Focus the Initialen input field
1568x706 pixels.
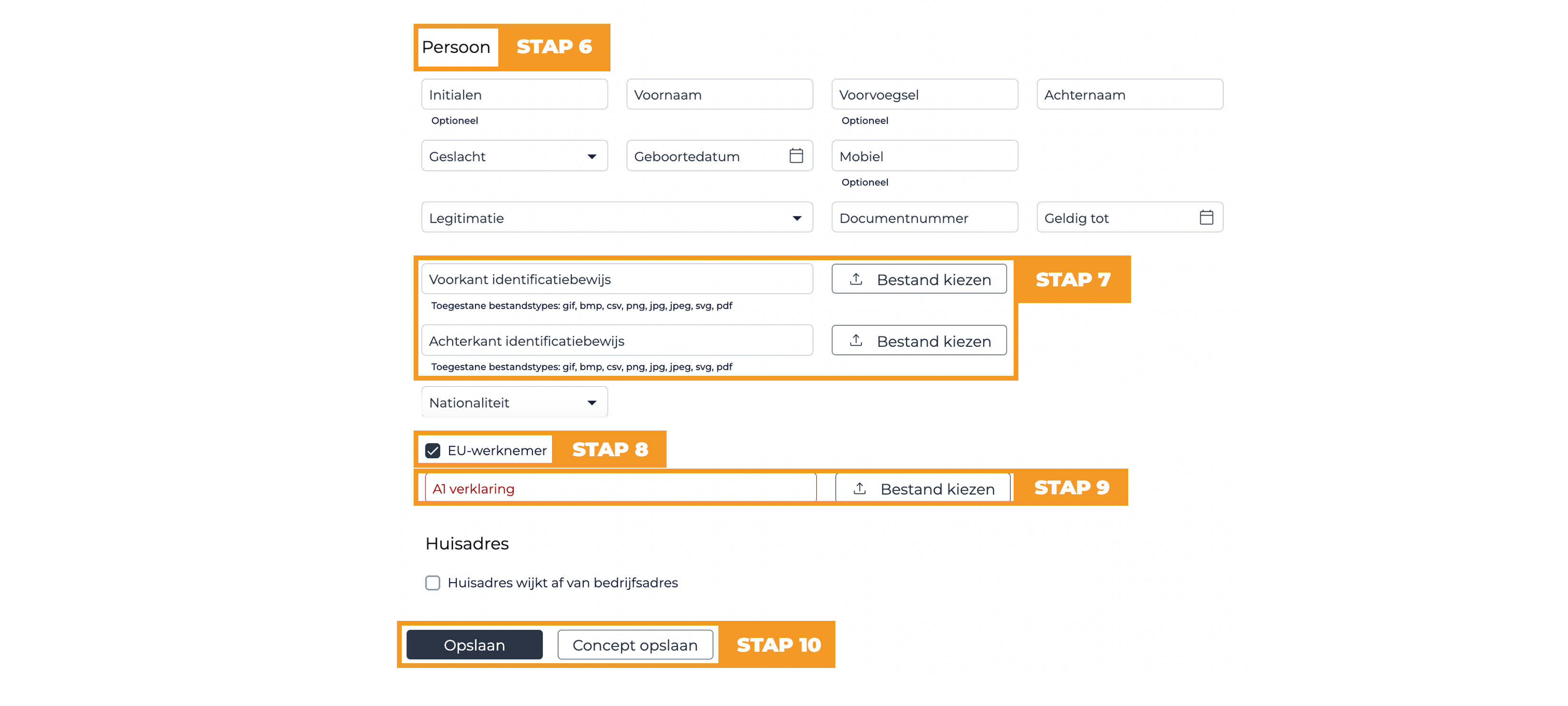click(514, 94)
